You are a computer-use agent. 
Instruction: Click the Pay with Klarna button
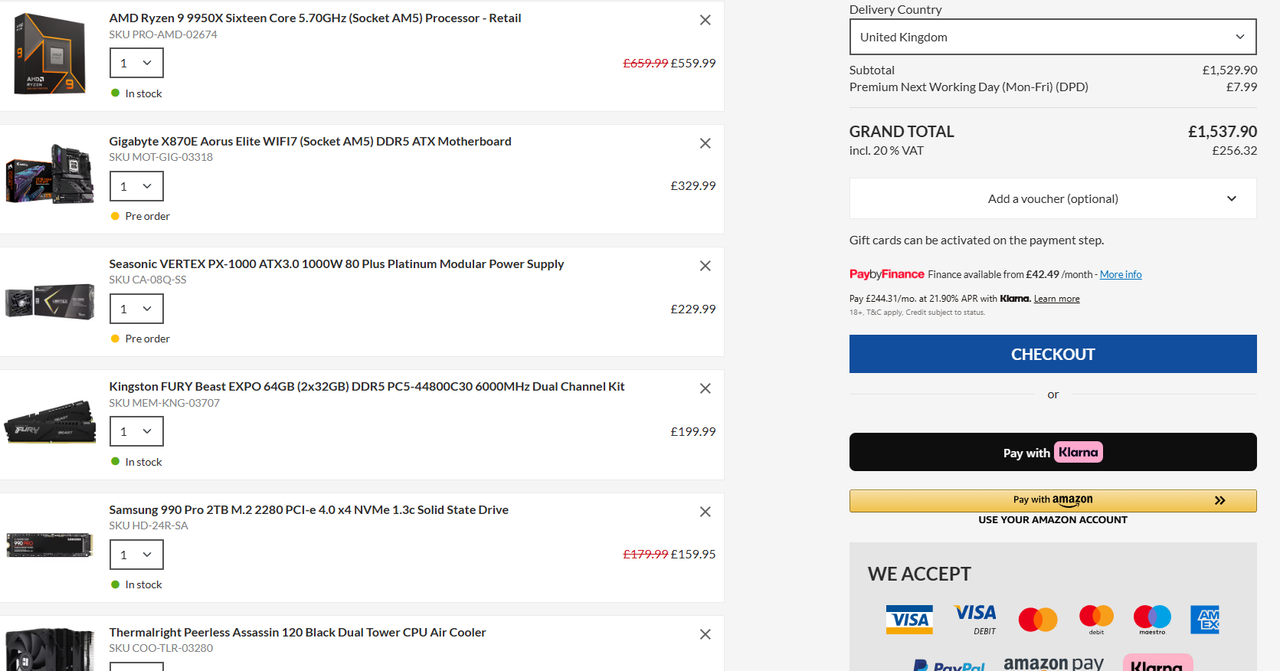tap(1053, 452)
